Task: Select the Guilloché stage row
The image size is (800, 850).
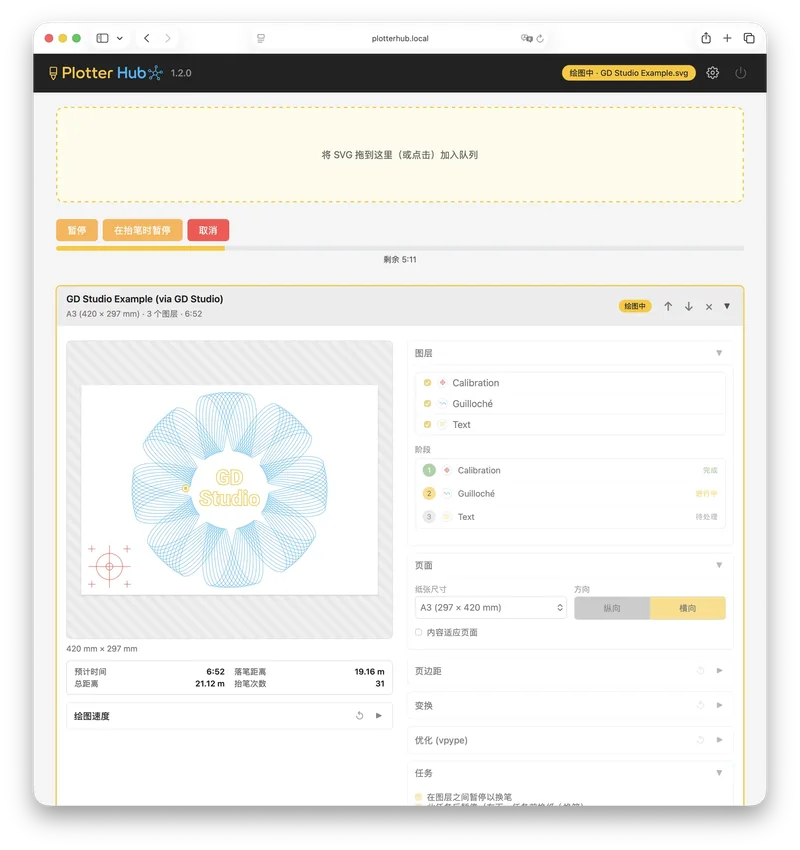Action: (x=570, y=493)
